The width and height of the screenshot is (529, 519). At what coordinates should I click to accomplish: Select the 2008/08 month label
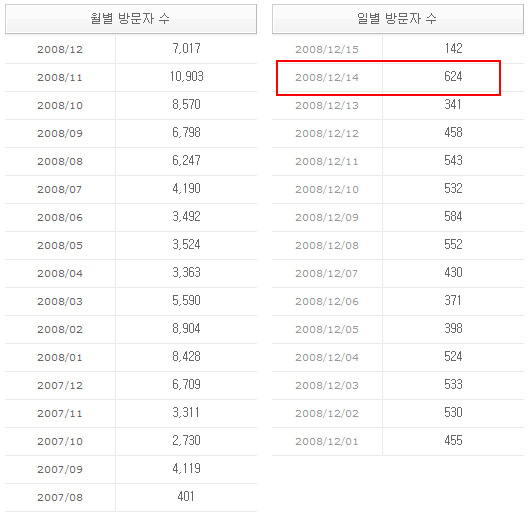60,162
